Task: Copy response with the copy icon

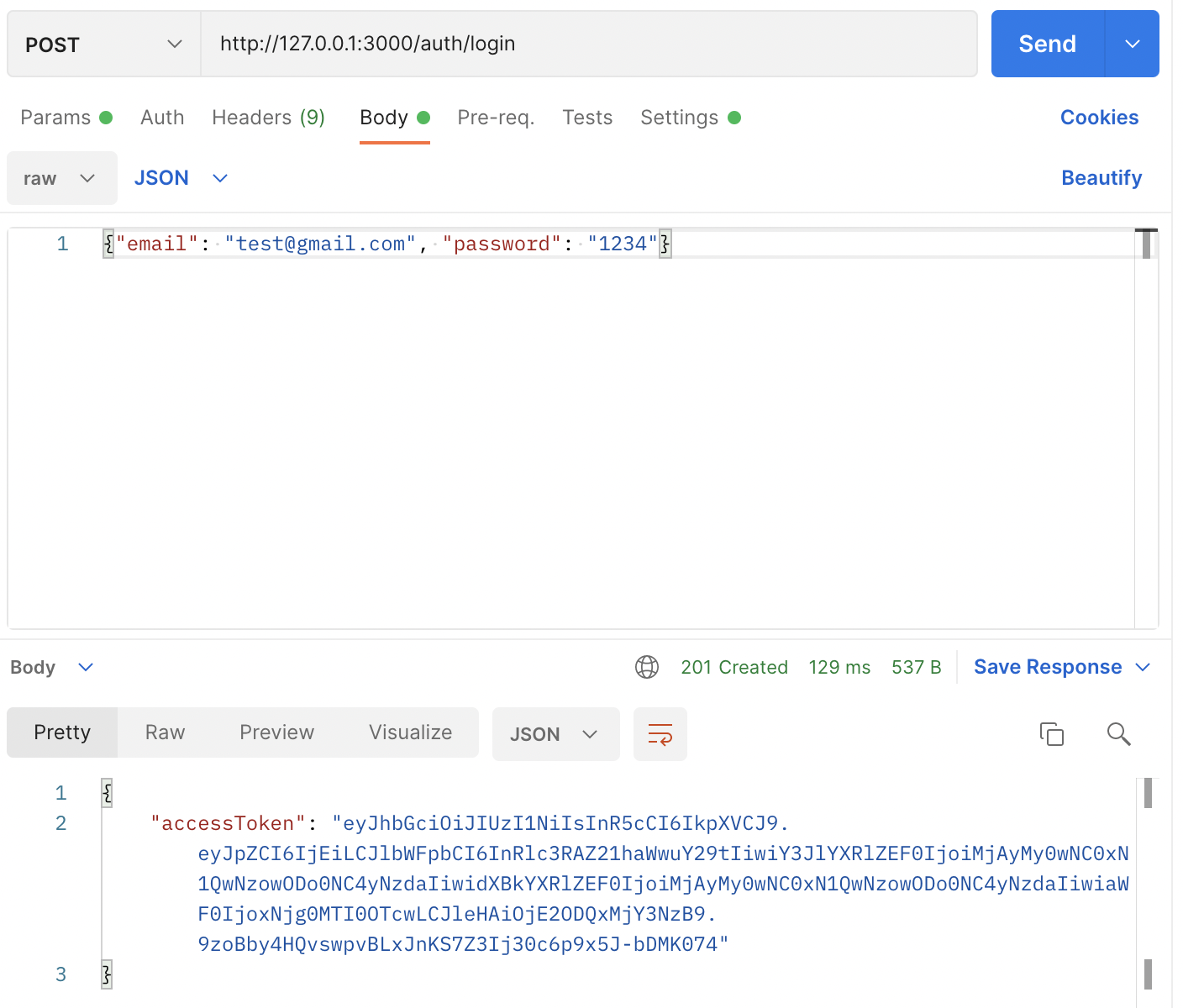Action: [1052, 734]
